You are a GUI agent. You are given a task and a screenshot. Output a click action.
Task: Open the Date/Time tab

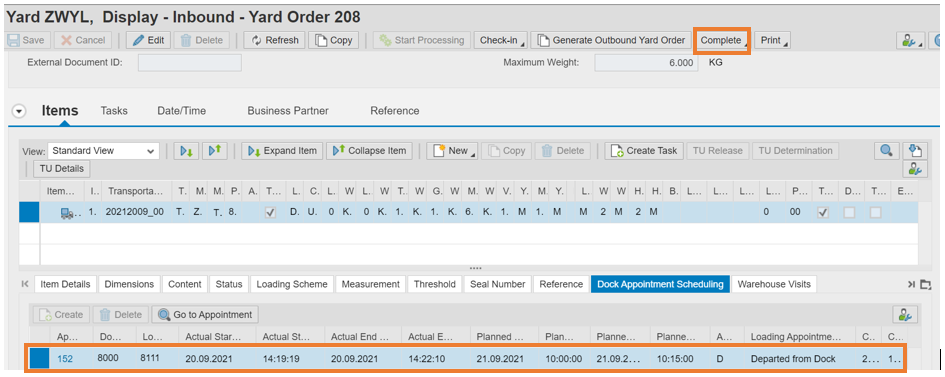coord(181,111)
